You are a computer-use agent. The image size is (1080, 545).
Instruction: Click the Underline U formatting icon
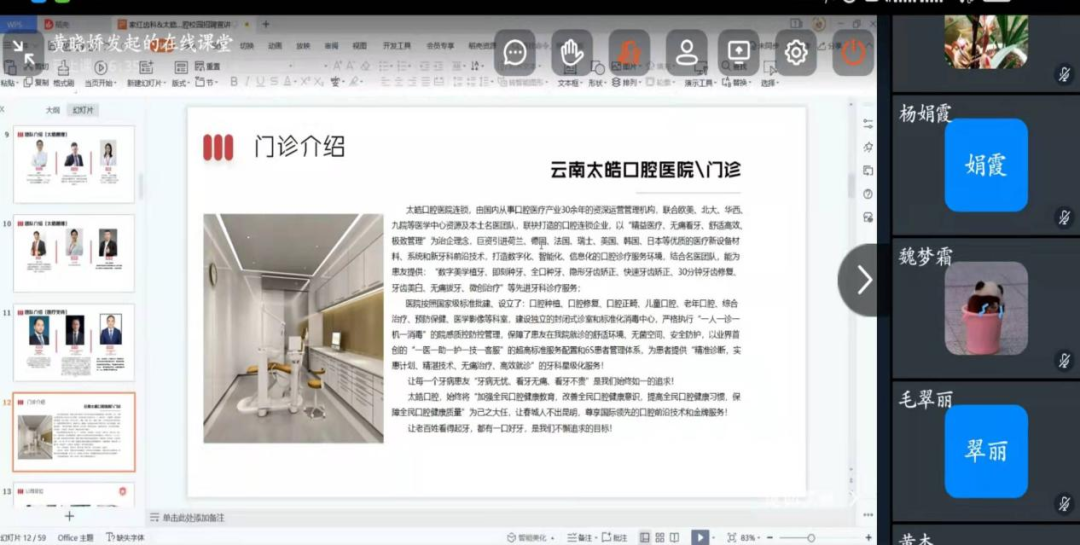tap(260, 82)
